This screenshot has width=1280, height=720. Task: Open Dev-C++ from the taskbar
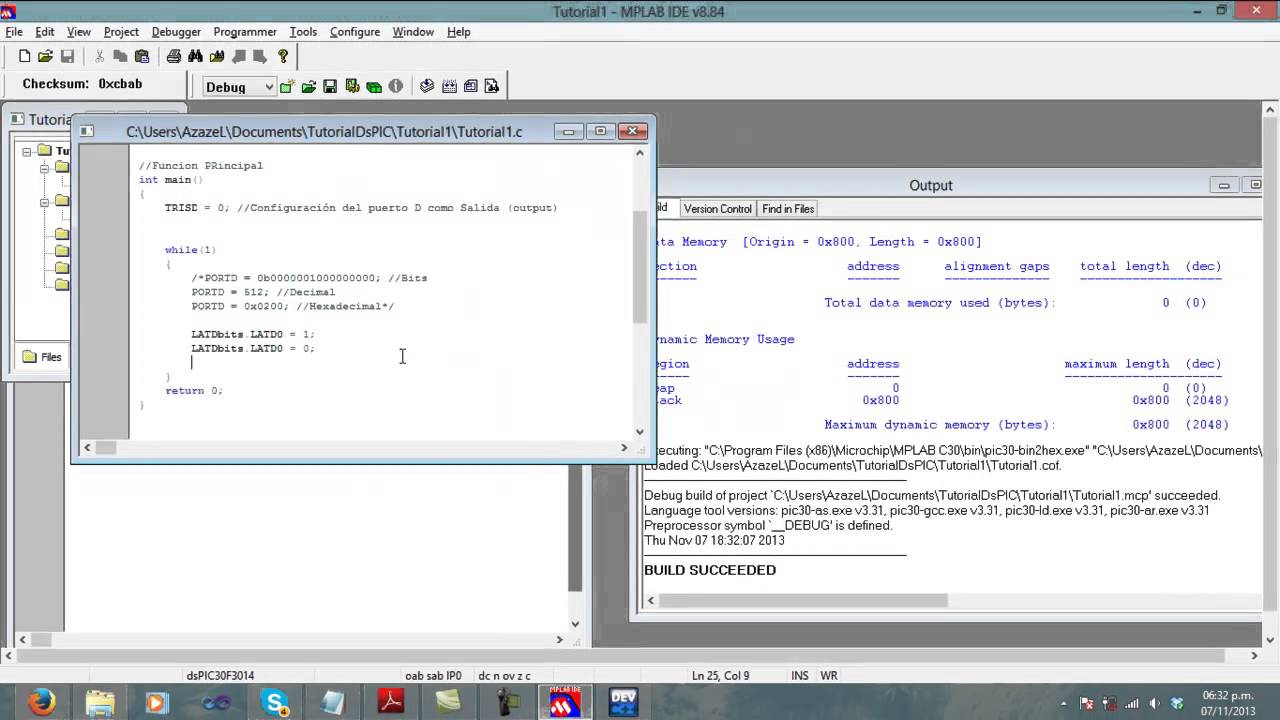[x=623, y=702]
